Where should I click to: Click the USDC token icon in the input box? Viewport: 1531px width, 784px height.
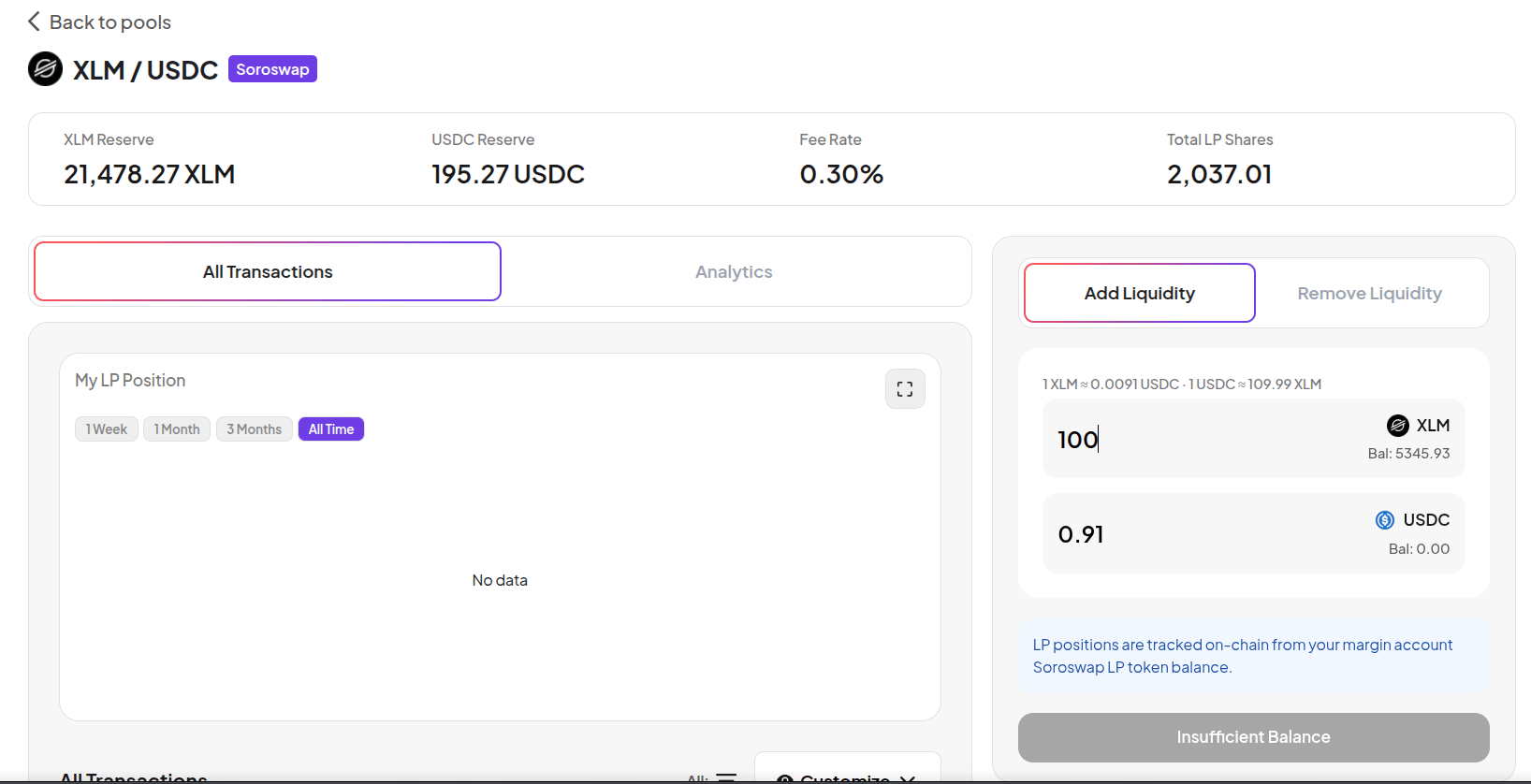[x=1385, y=520]
